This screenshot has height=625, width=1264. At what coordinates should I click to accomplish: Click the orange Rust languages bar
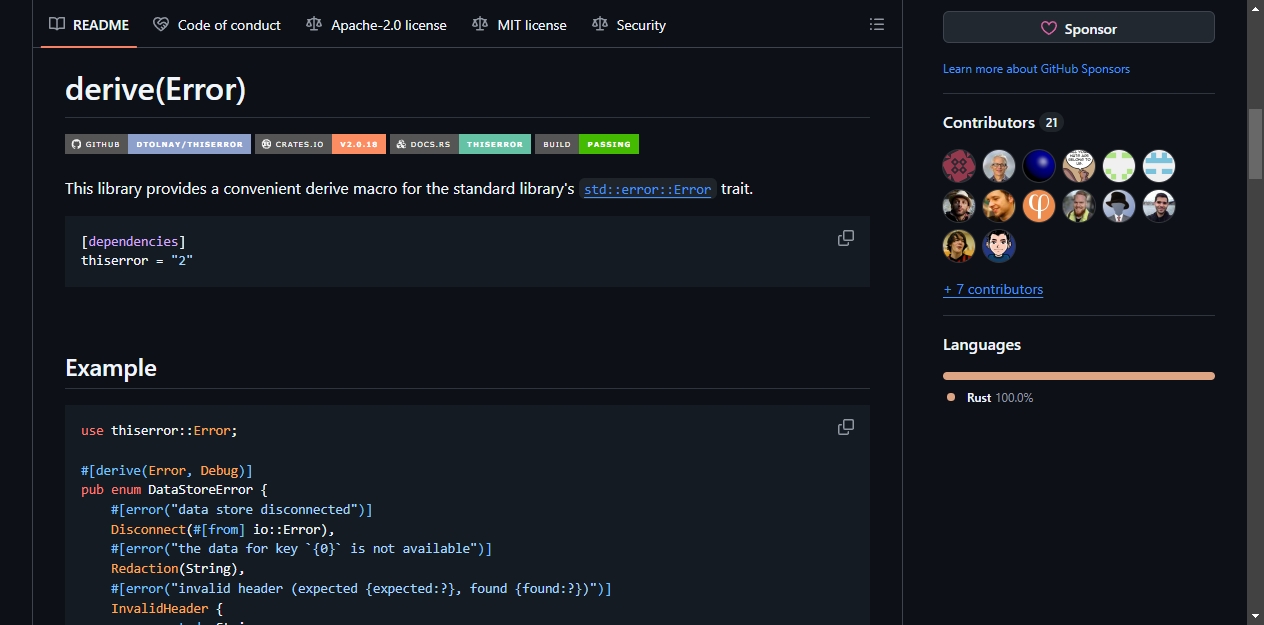pyautogui.click(x=1079, y=376)
